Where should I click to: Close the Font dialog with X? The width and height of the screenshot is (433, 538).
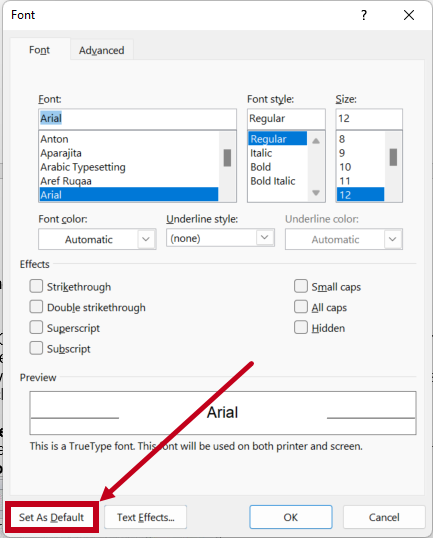[409, 15]
